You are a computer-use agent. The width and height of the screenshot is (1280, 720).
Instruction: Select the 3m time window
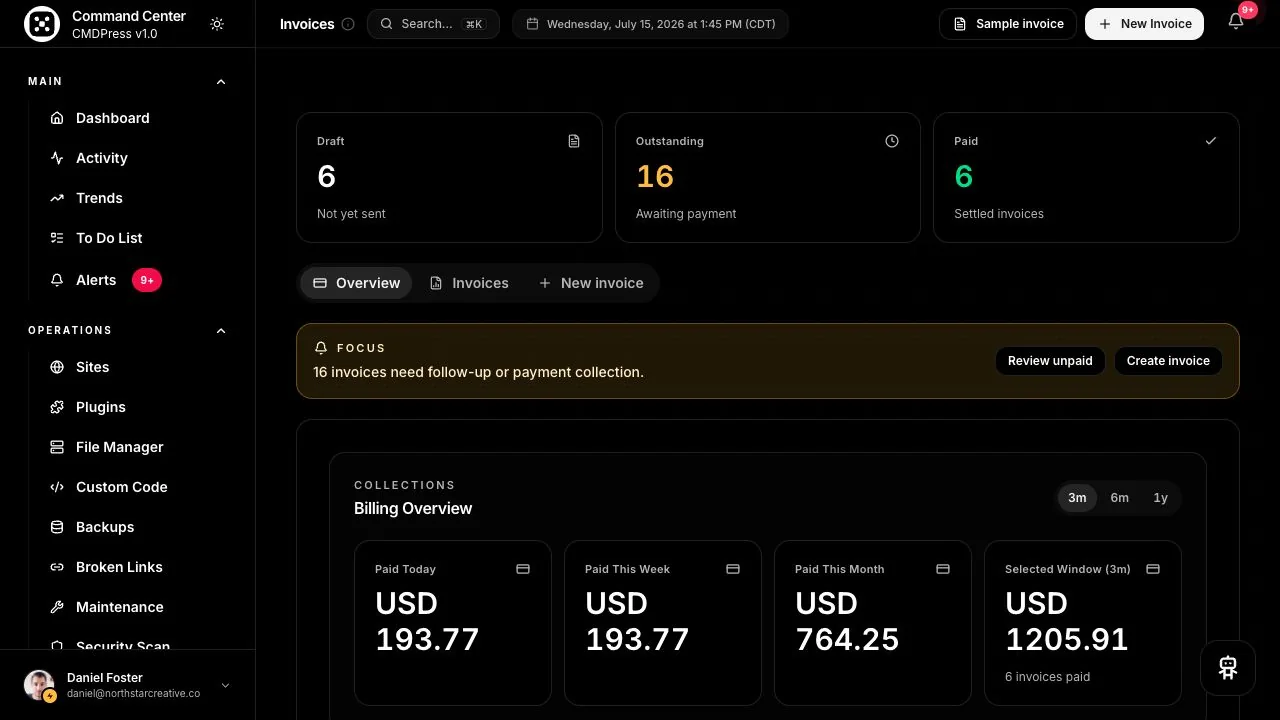click(1077, 498)
